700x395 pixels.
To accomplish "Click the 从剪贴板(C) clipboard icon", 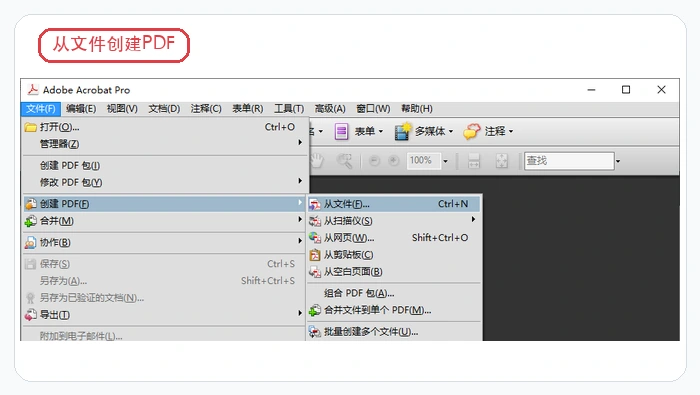I will 315,255.
